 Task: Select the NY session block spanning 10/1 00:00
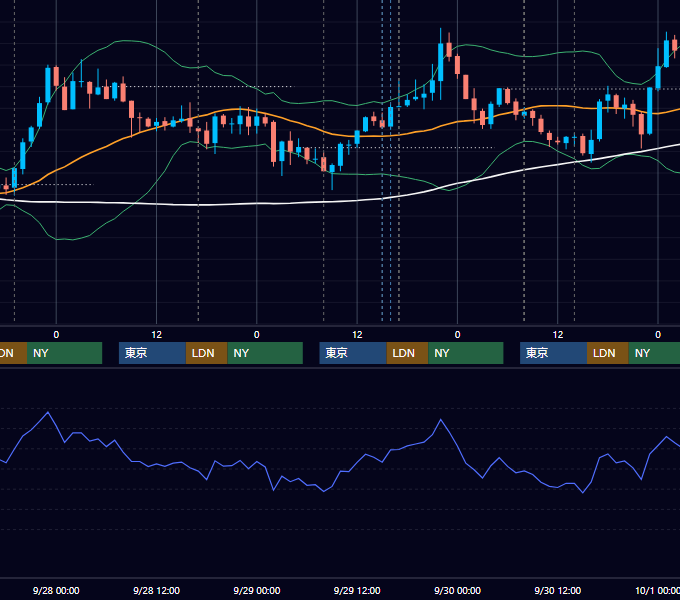654,353
